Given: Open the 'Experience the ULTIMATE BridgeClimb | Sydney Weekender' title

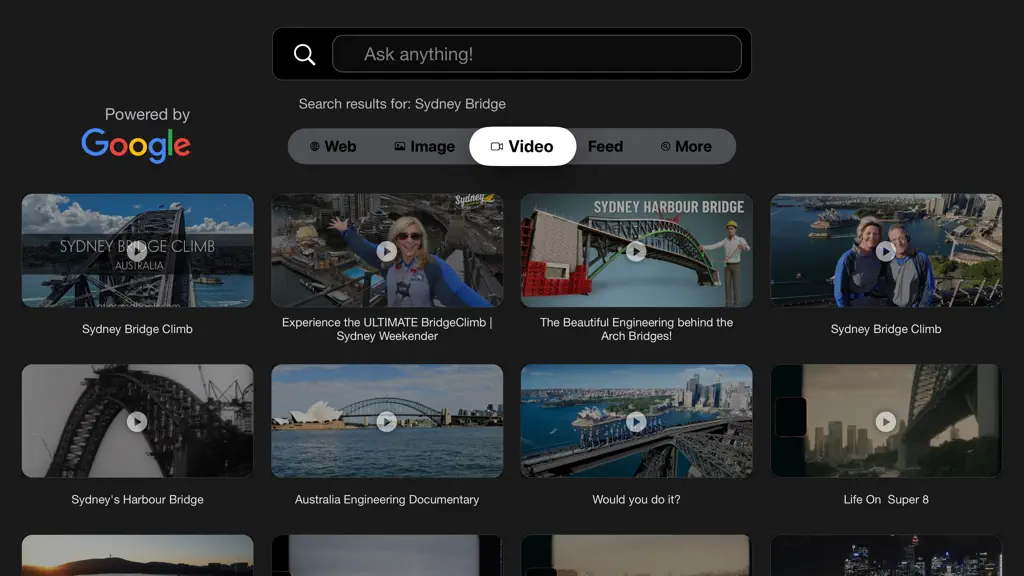Looking at the screenshot, I should click(x=387, y=329).
